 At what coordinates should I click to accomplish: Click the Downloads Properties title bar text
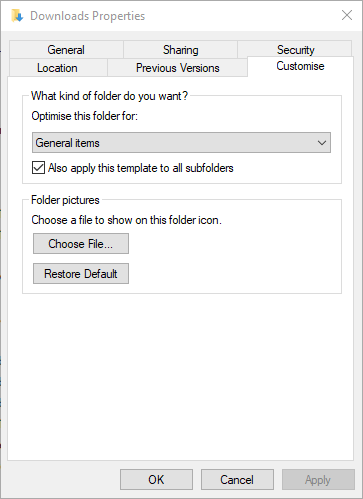(x=88, y=16)
